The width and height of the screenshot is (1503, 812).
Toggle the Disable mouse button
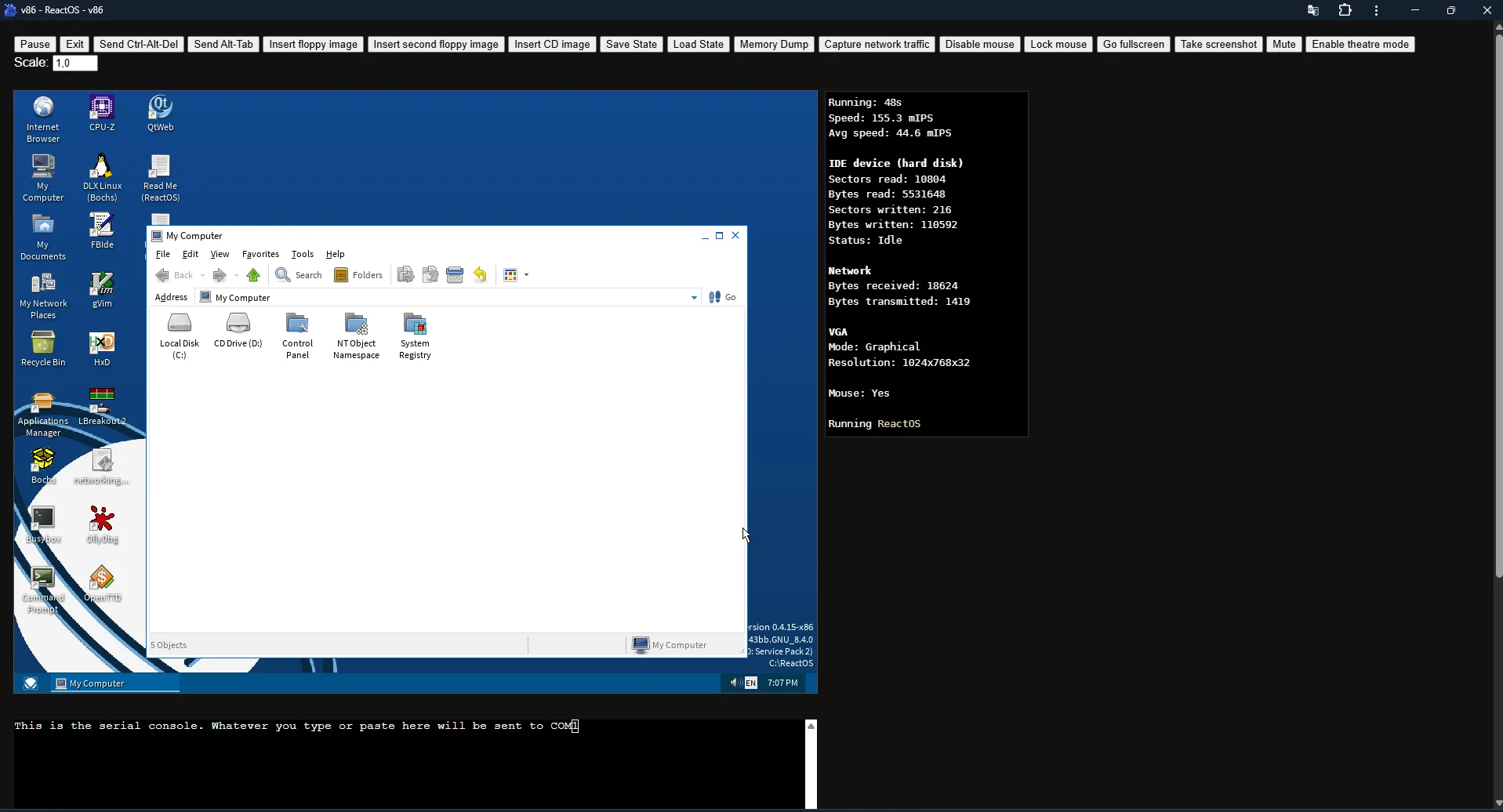click(980, 45)
